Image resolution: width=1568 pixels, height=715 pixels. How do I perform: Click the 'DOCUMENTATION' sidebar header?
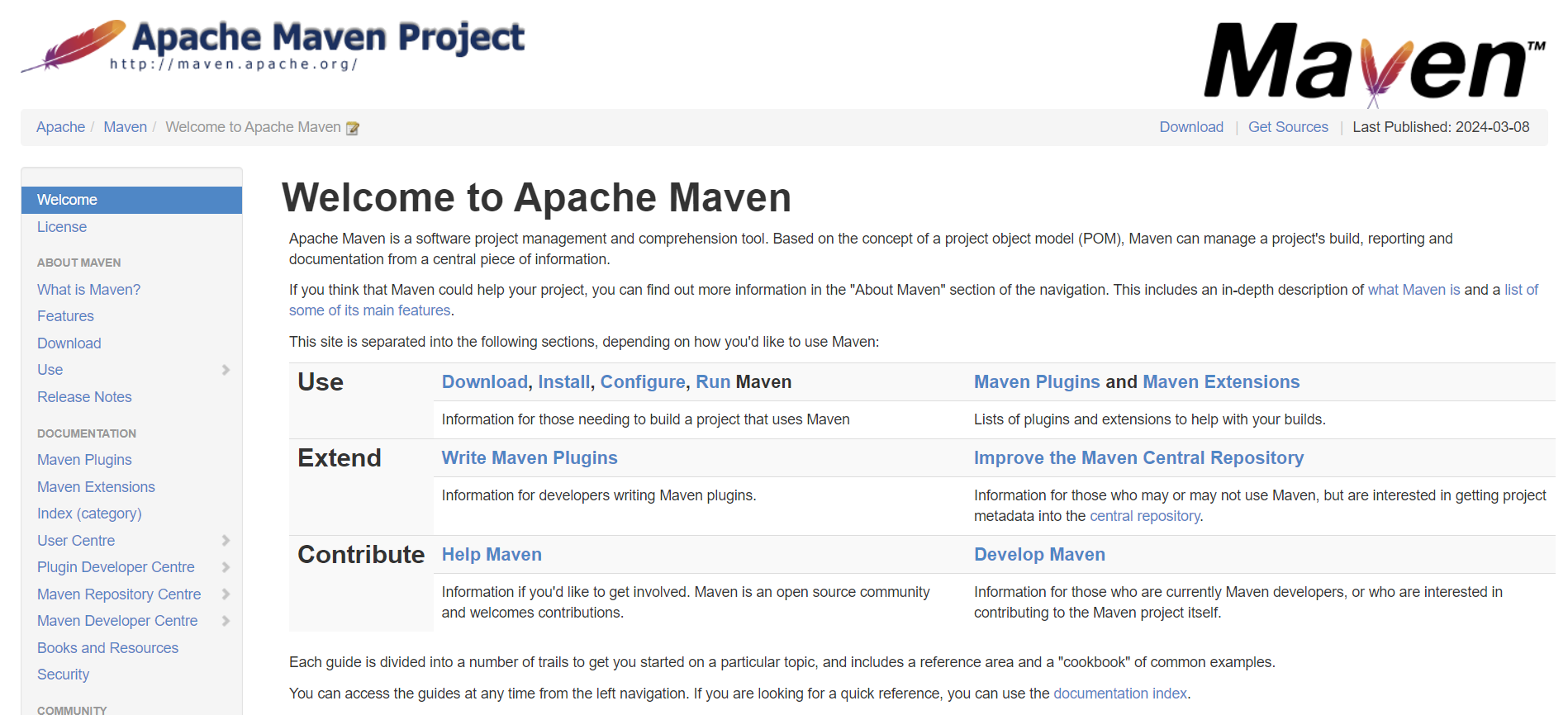point(87,433)
